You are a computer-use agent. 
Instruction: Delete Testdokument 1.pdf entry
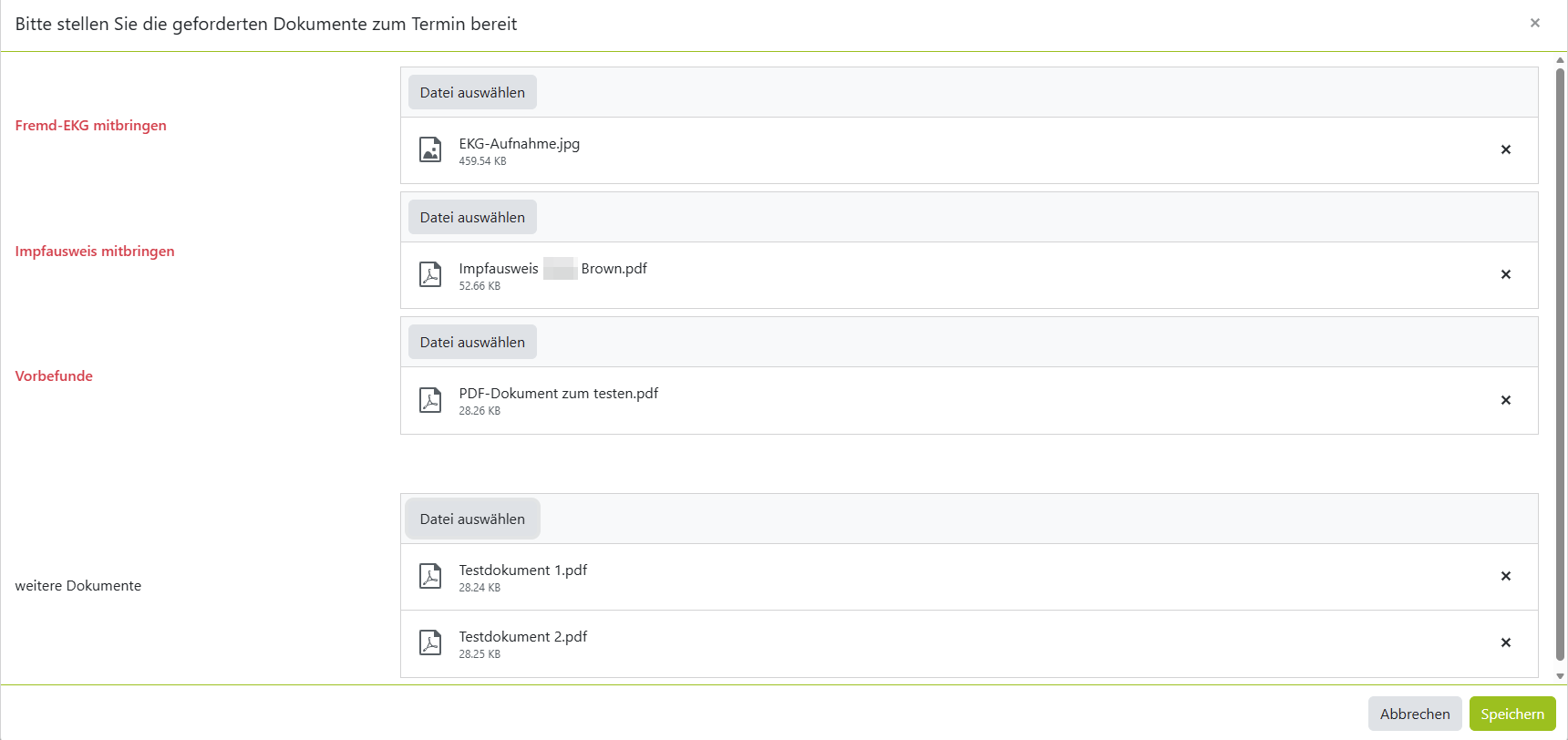coord(1505,576)
